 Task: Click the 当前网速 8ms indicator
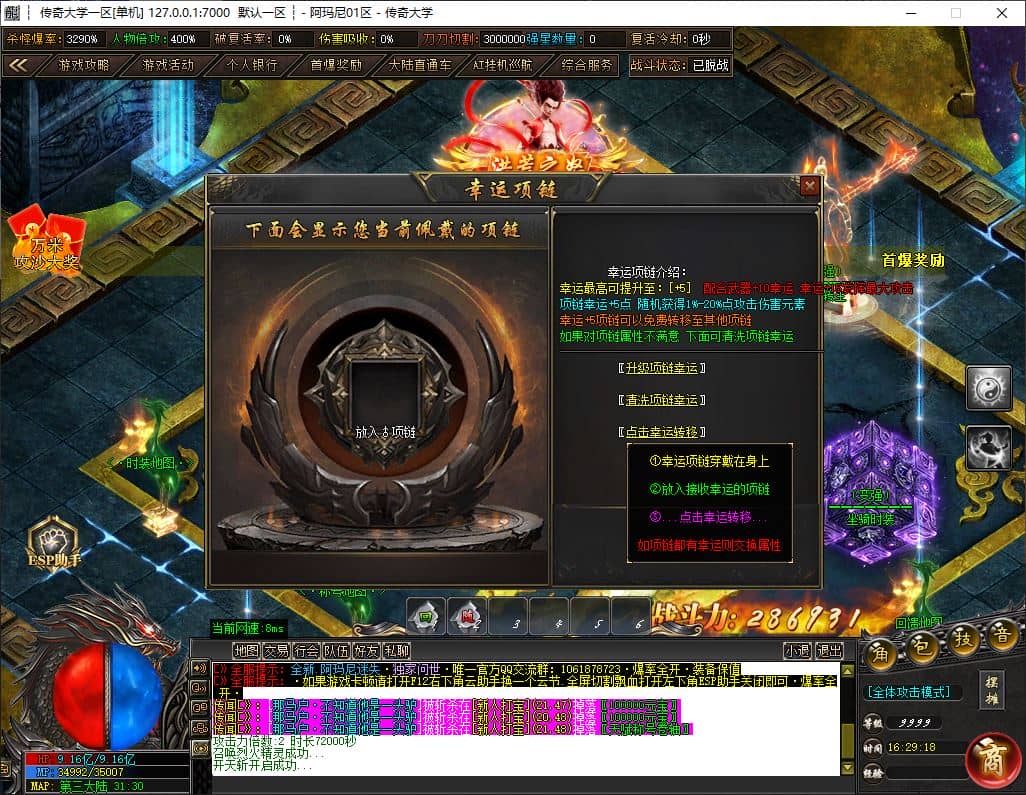(x=248, y=628)
